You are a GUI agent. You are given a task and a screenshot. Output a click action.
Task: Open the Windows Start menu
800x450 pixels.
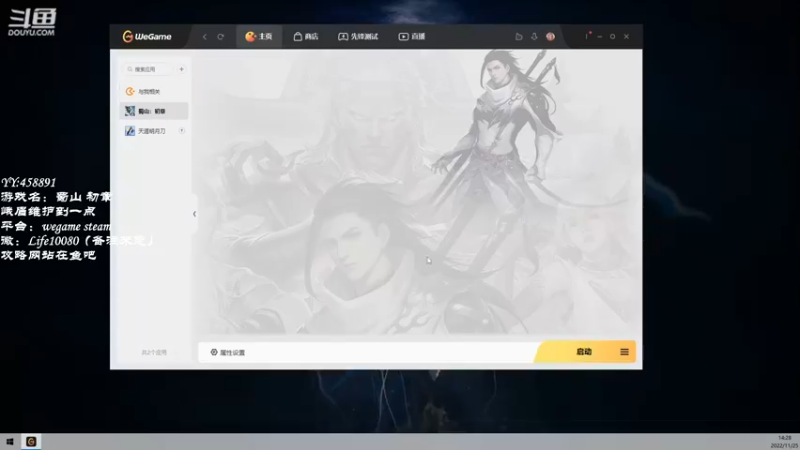[x=10, y=442]
